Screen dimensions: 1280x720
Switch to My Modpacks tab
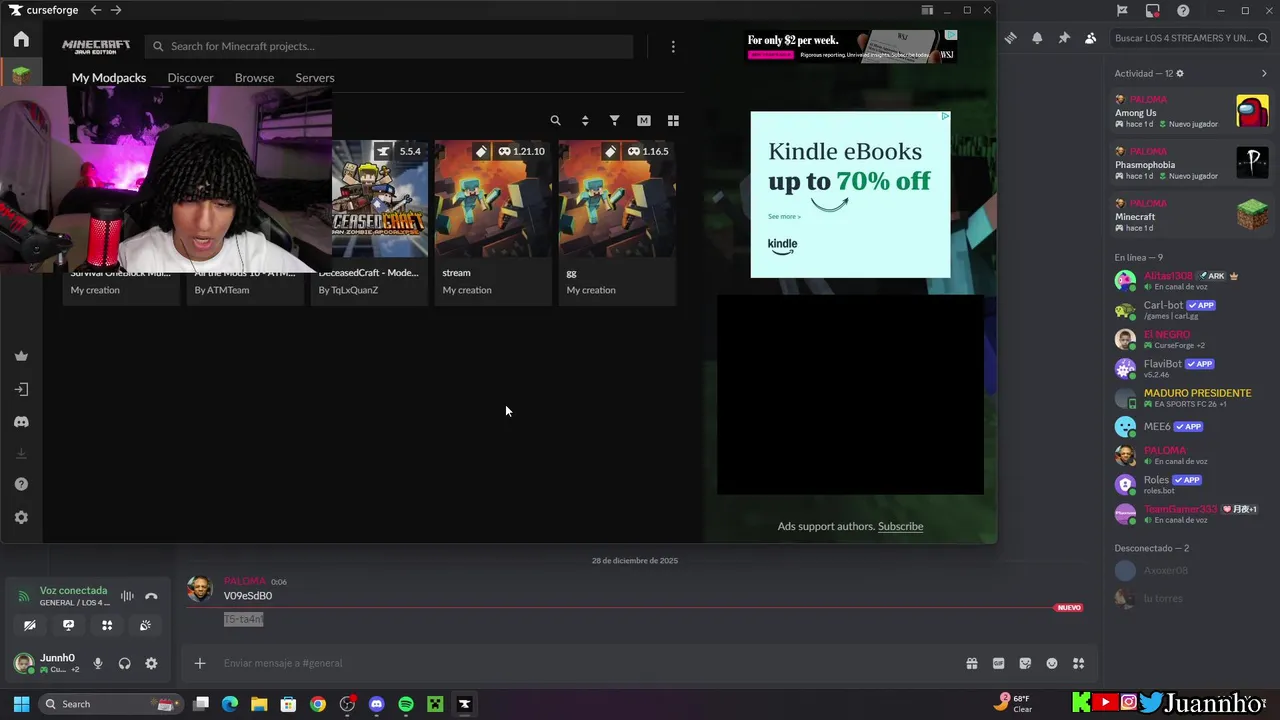pos(109,78)
